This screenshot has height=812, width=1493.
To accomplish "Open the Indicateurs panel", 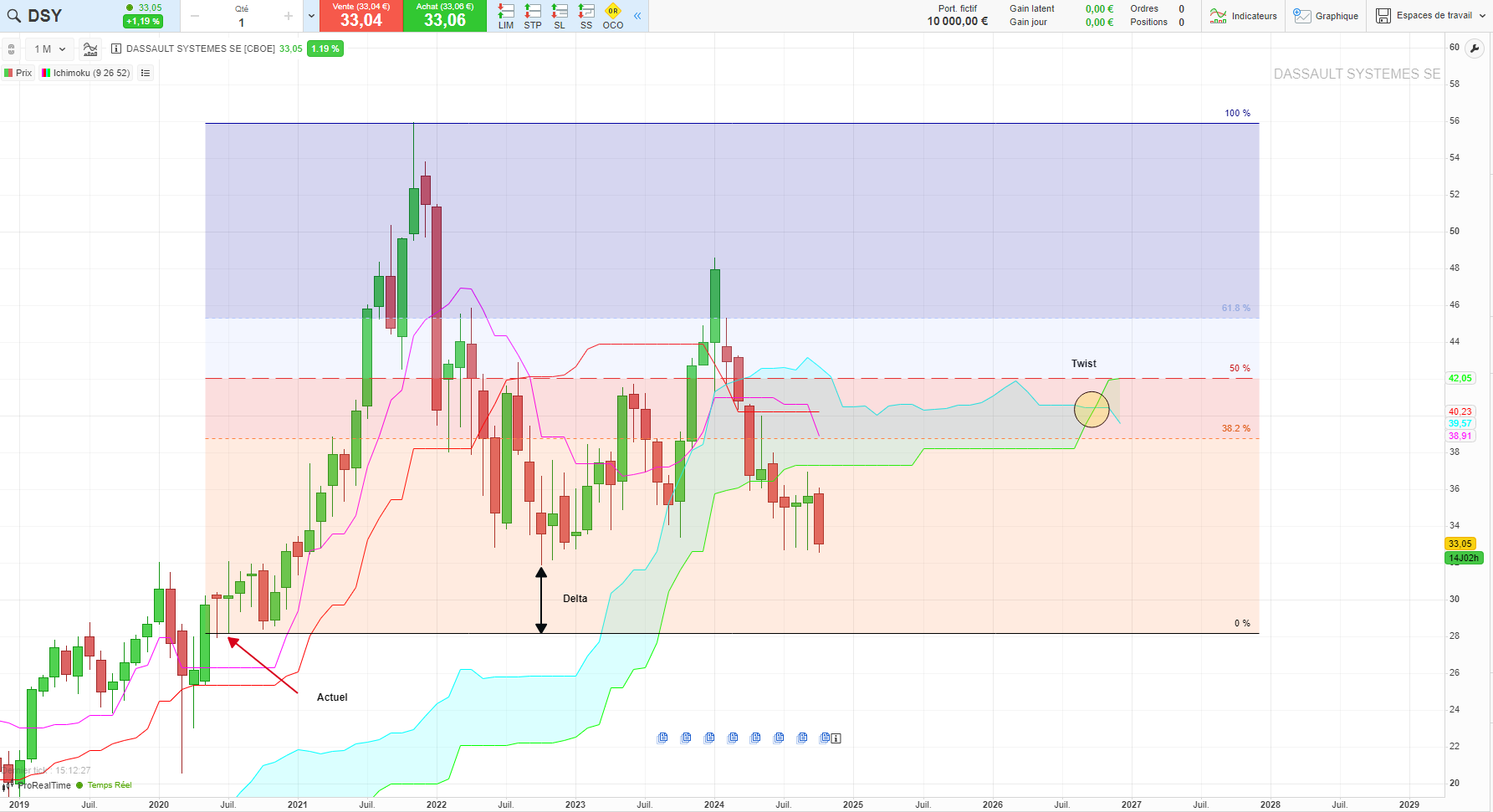I will 1244,16.
